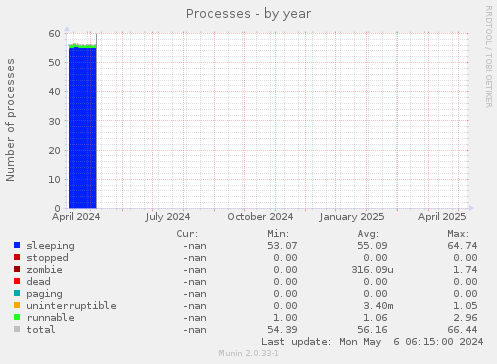Click runnable Avg value 1.06
The width and height of the screenshot is (497, 364).
click(375, 318)
